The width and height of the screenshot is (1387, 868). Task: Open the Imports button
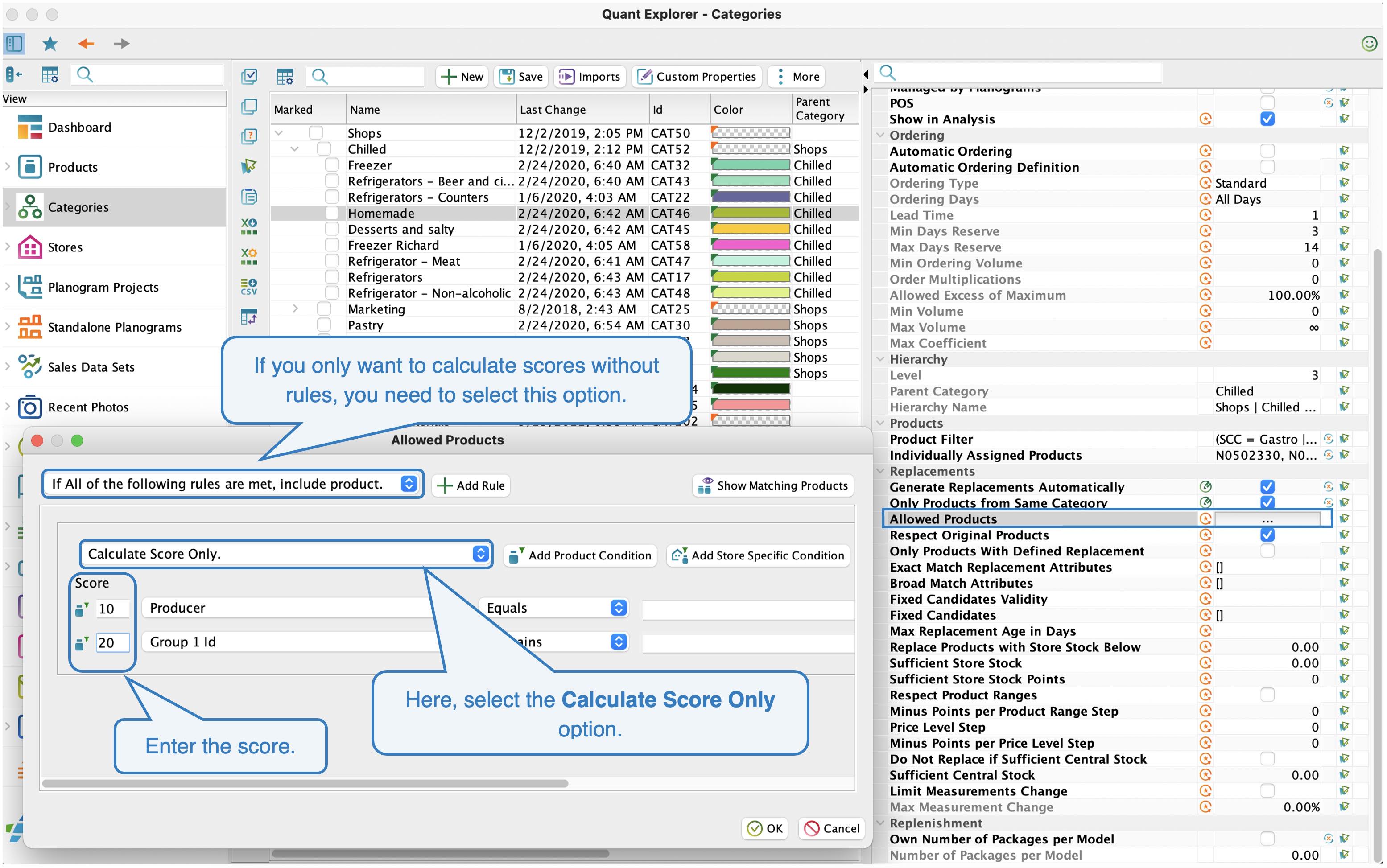(590, 77)
